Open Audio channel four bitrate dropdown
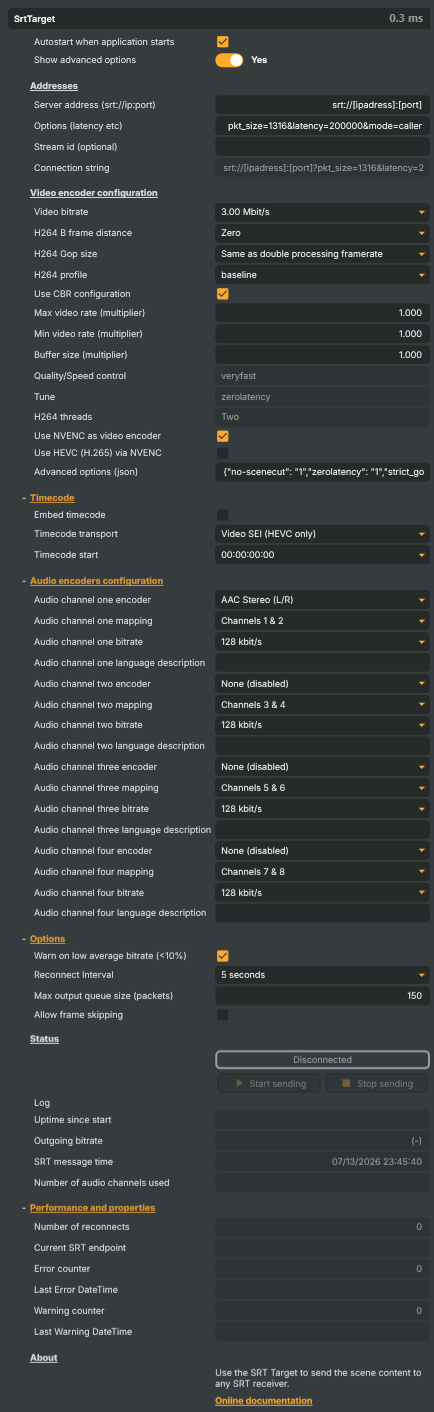434x1412 pixels. (323, 892)
